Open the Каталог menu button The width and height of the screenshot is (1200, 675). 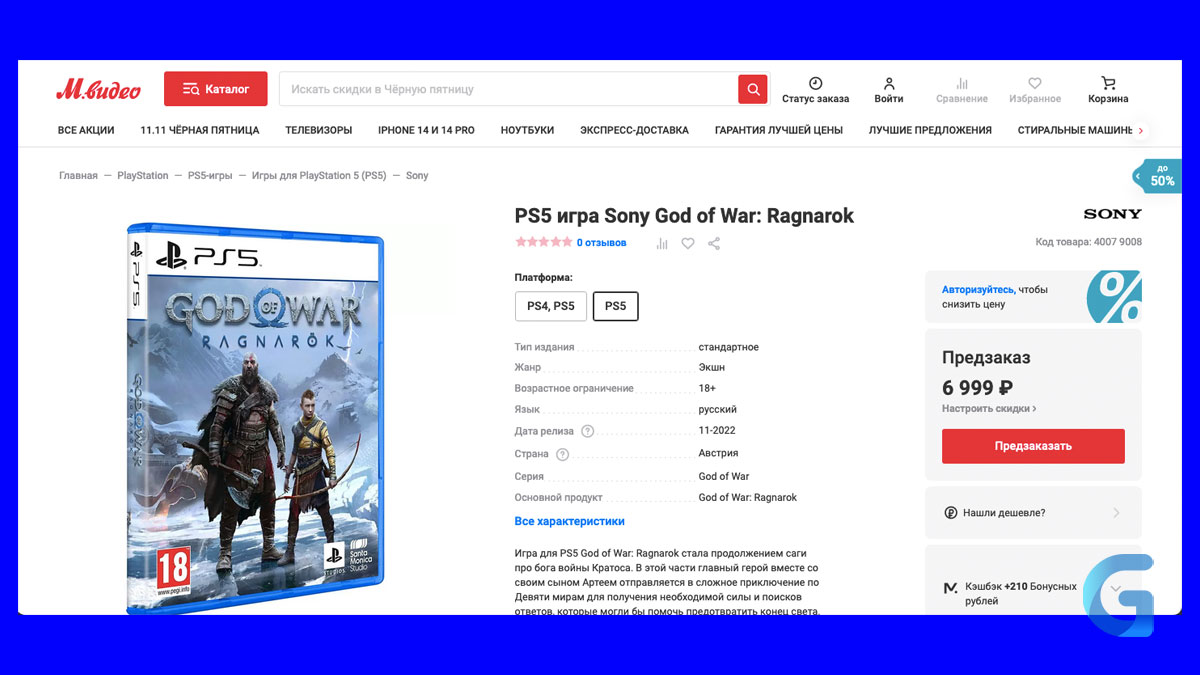click(x=215, y=89)
